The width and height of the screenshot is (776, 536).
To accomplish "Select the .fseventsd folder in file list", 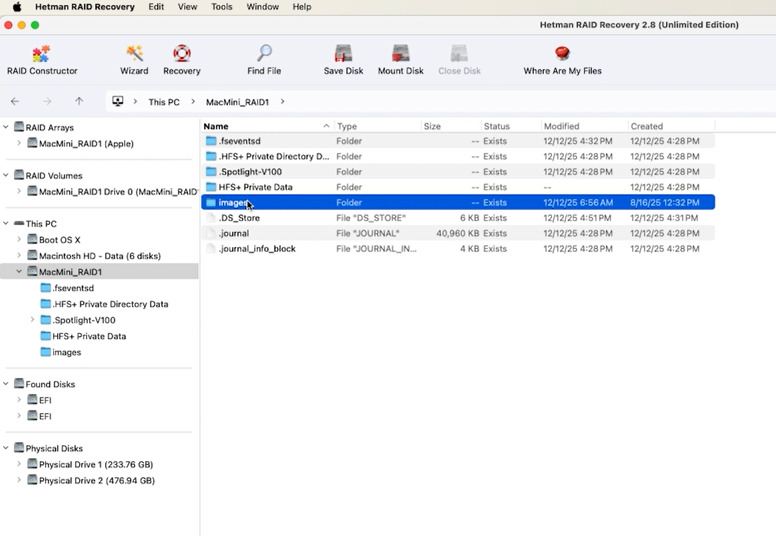I will click(458, 141).
